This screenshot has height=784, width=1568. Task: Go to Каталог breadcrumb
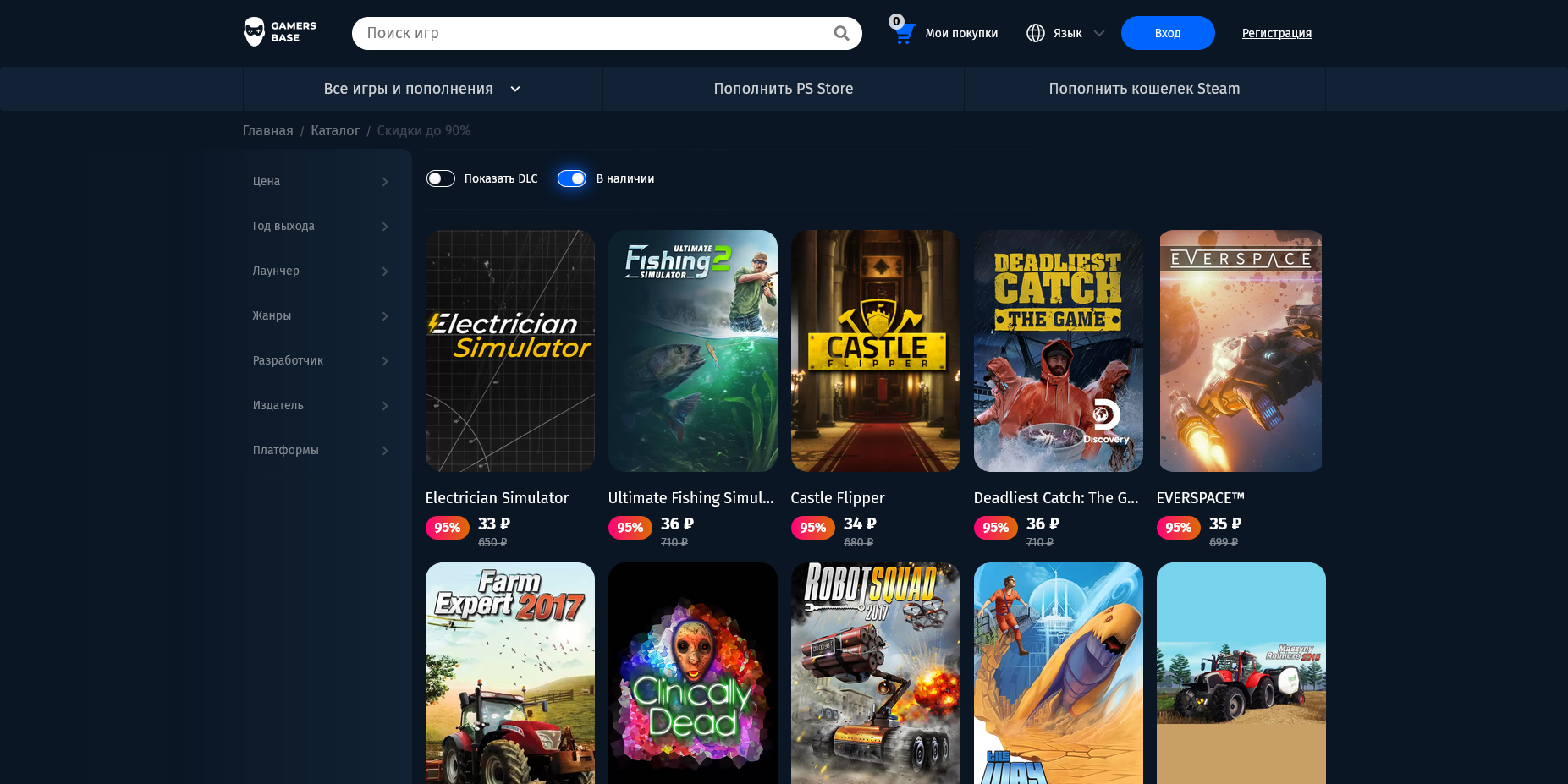coord(335,131)
